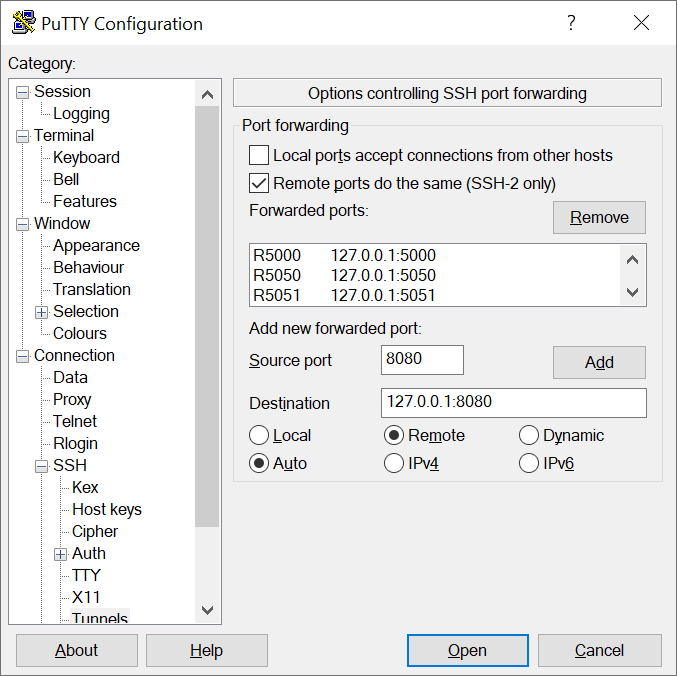Viewport: 677px width, 676px height.
Task: Open the Window category
Action: coord(62,224)
